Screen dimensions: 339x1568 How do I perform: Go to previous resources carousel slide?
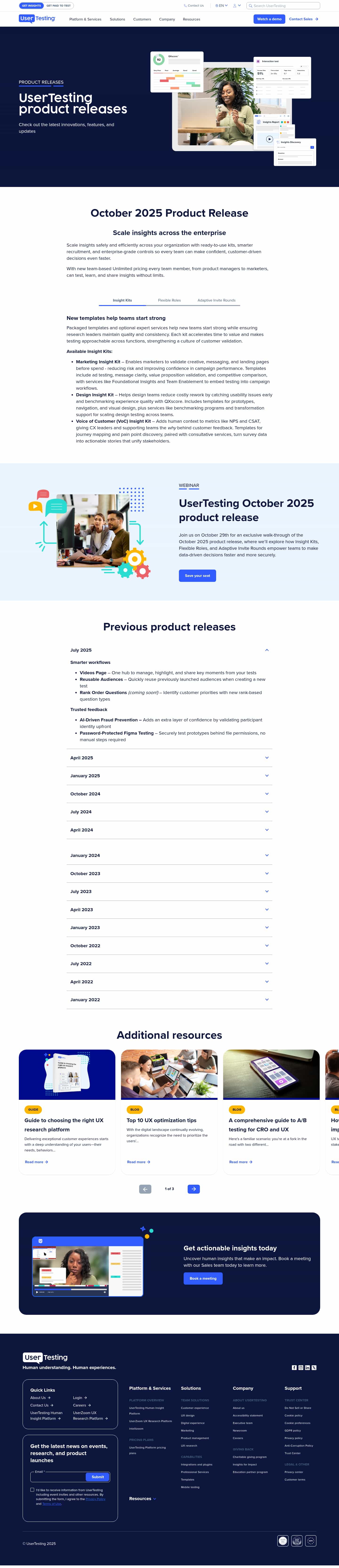[145, 1189]
